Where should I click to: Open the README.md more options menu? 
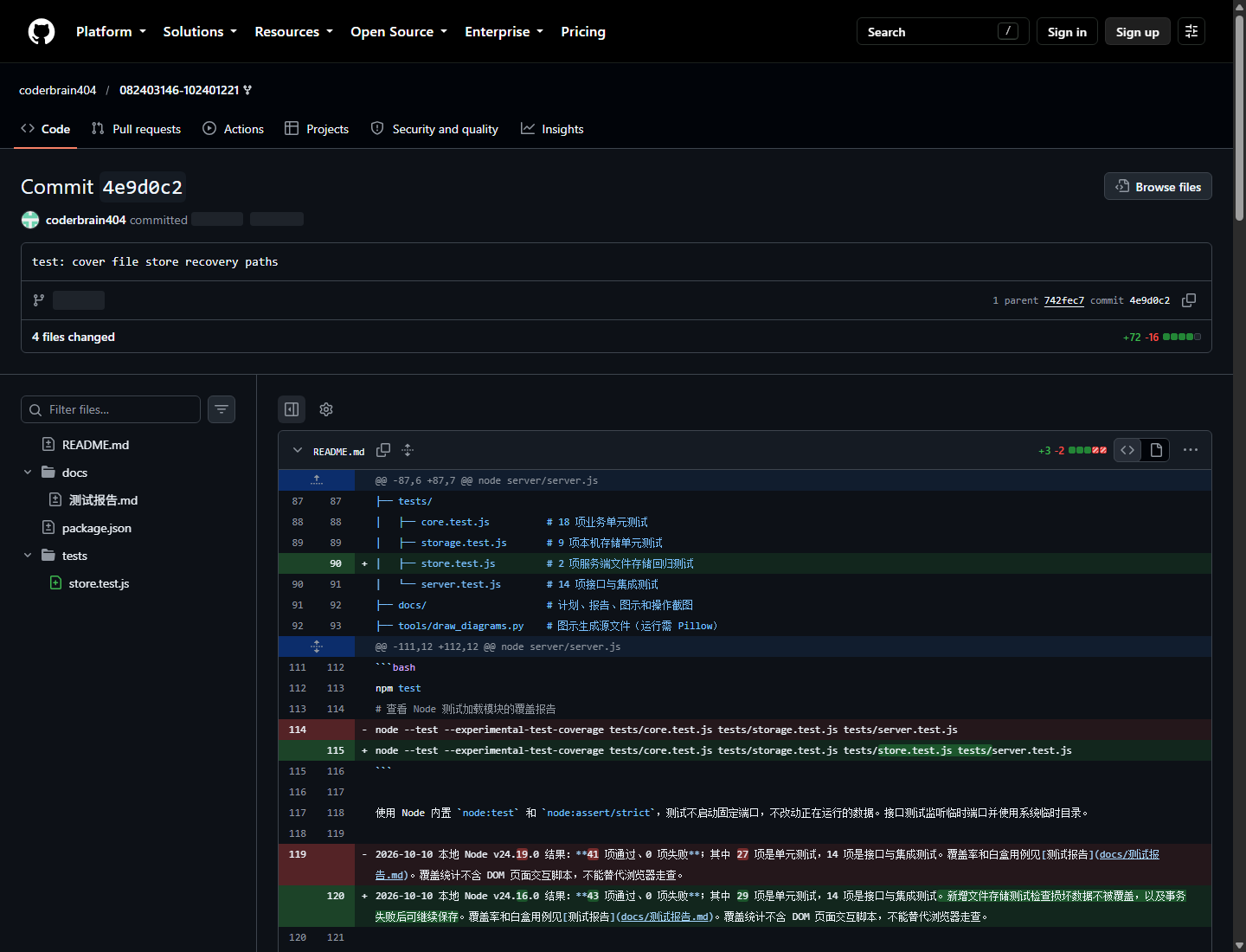coord(1191,450)
